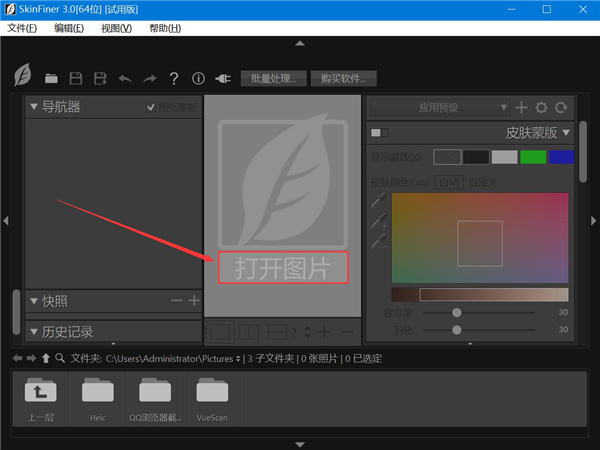
Task: Toggle the 皮肤蒙版 panel switch
Action: tap(379, 132)
